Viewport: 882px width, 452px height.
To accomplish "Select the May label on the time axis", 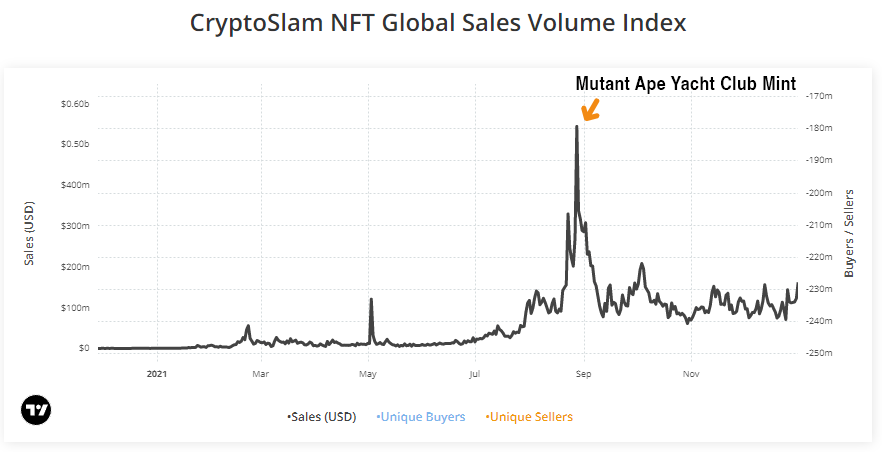I will click(368, 375).
